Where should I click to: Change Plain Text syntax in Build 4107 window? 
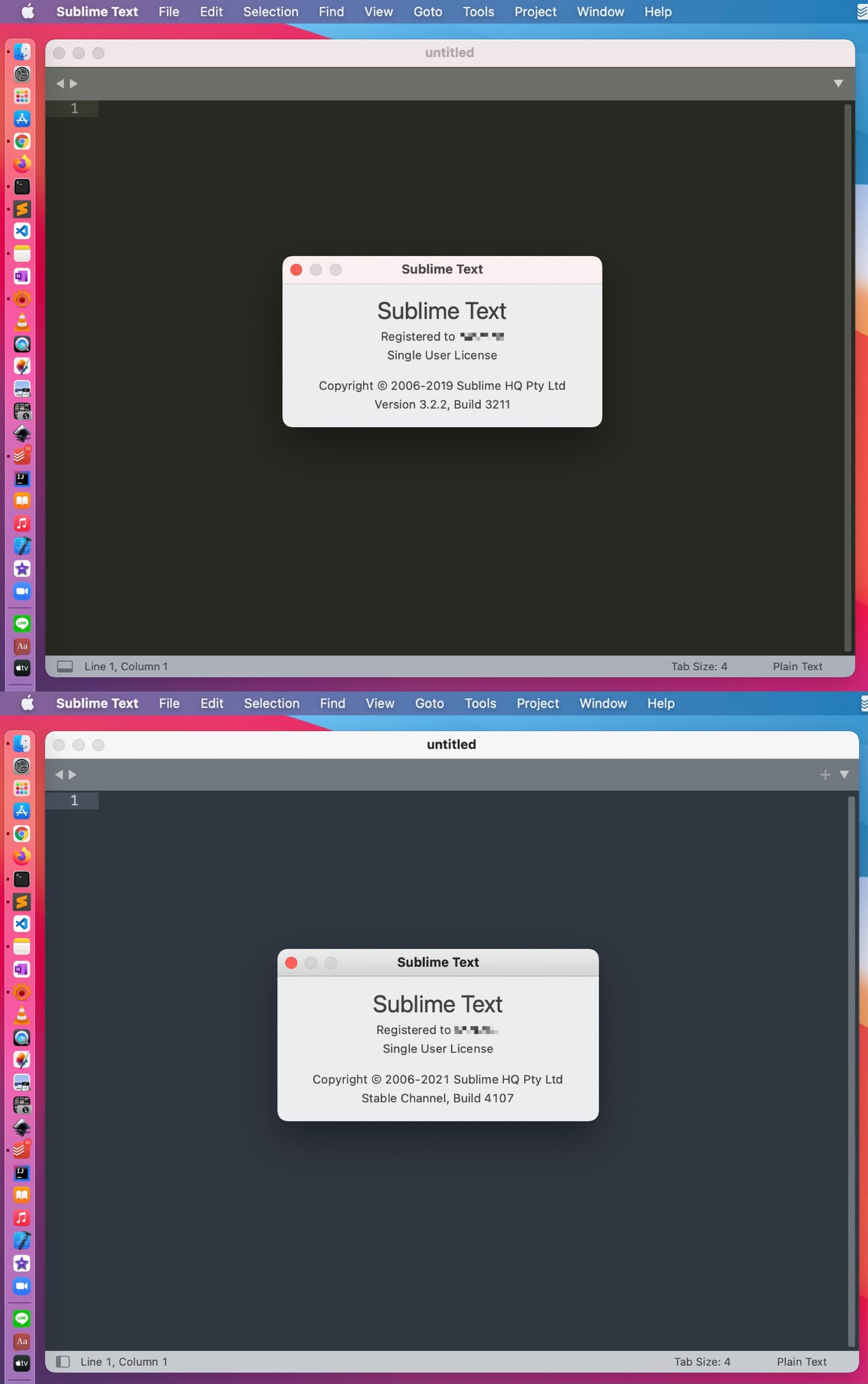[x=802, y=1362]
